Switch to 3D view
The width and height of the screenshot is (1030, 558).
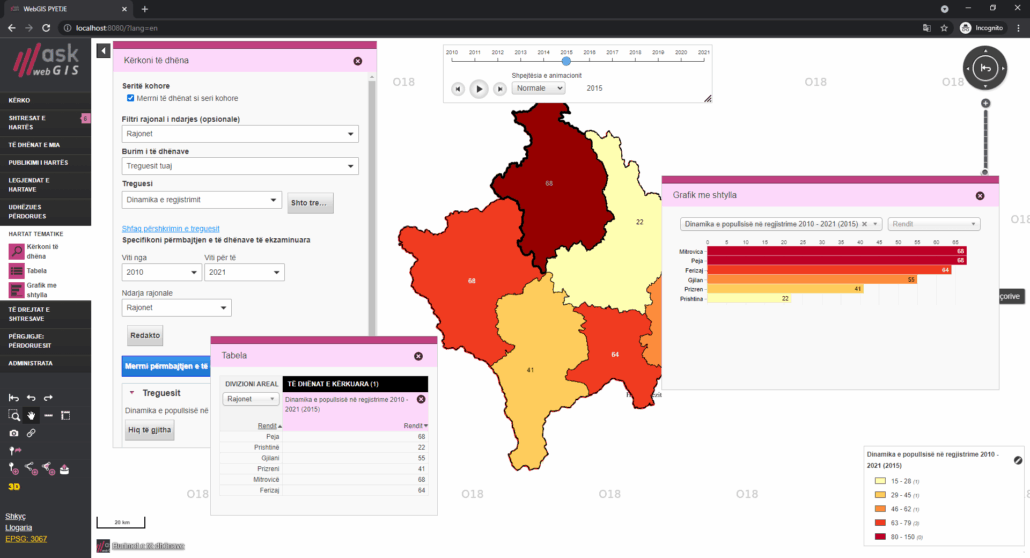[14, 486]
